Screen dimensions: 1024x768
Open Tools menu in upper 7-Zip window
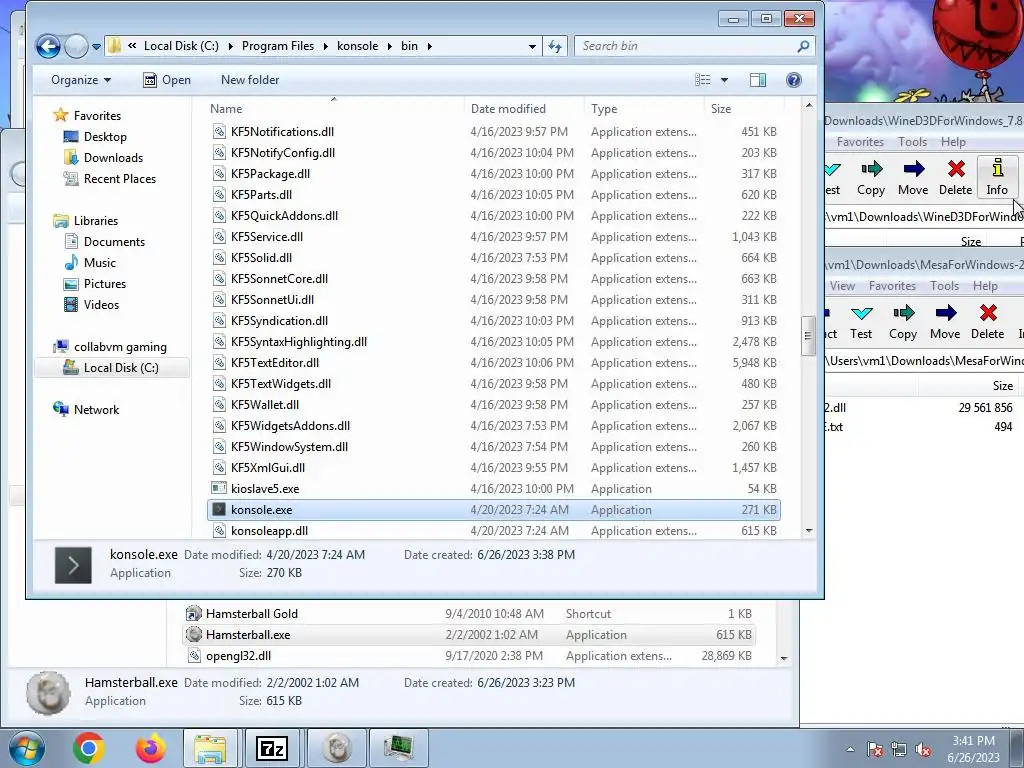click(912, 142)
